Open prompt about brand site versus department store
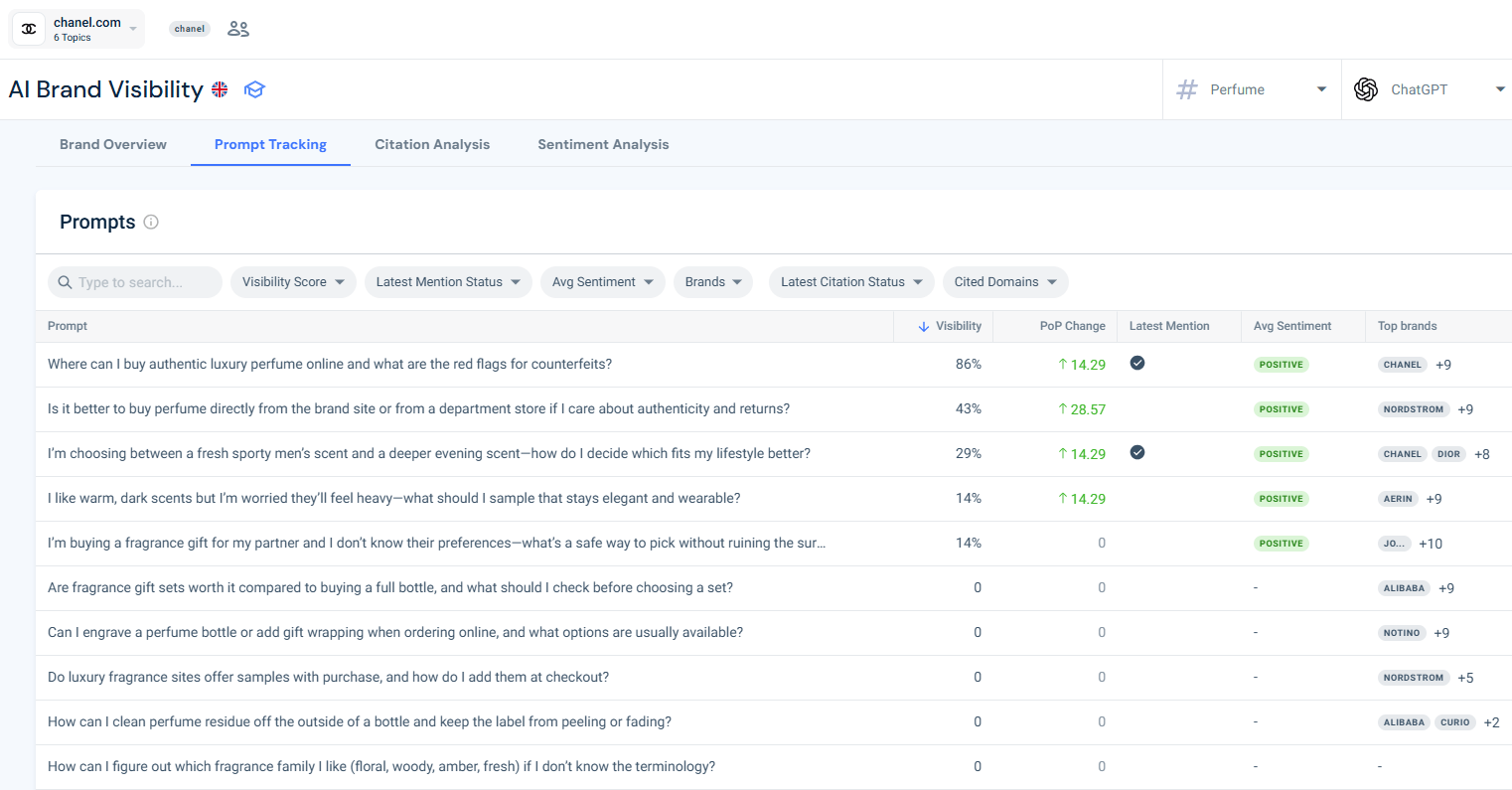The height and width of the screenshot is (790, 1512). click(419, 409)
